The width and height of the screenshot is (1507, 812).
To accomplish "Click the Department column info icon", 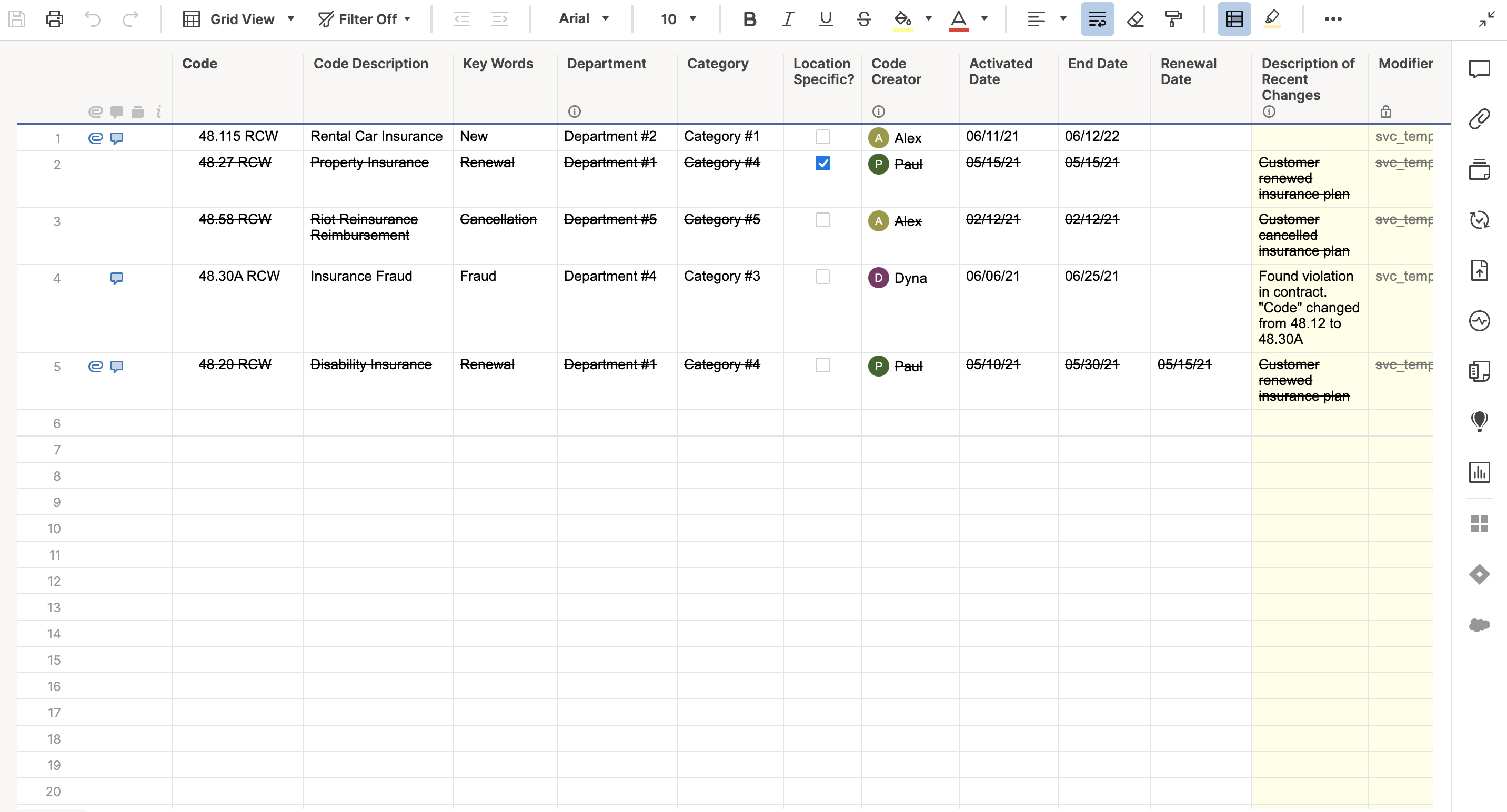I will pos(575,111).
